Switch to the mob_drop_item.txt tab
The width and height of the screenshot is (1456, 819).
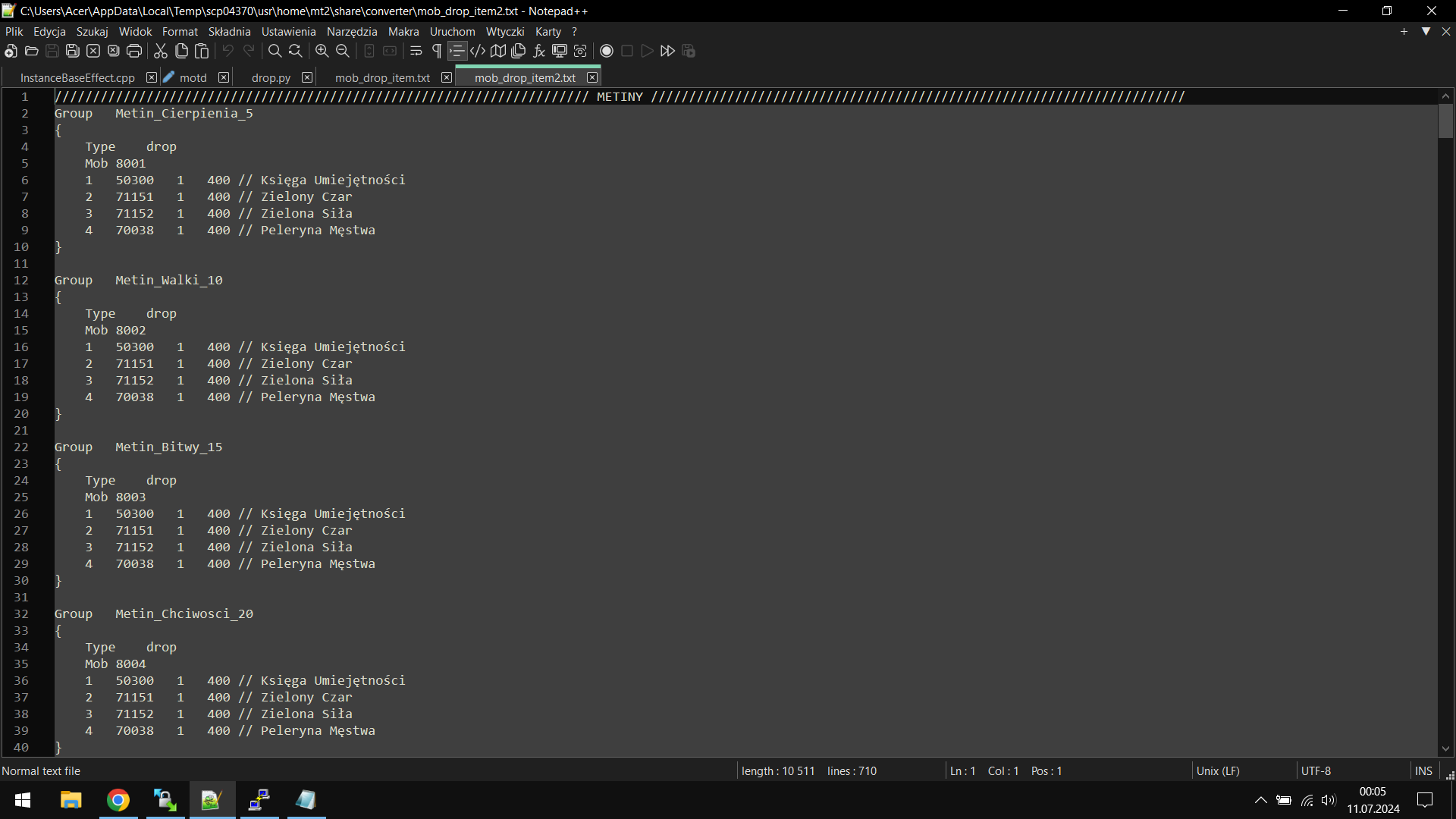(x=382, y=77)
